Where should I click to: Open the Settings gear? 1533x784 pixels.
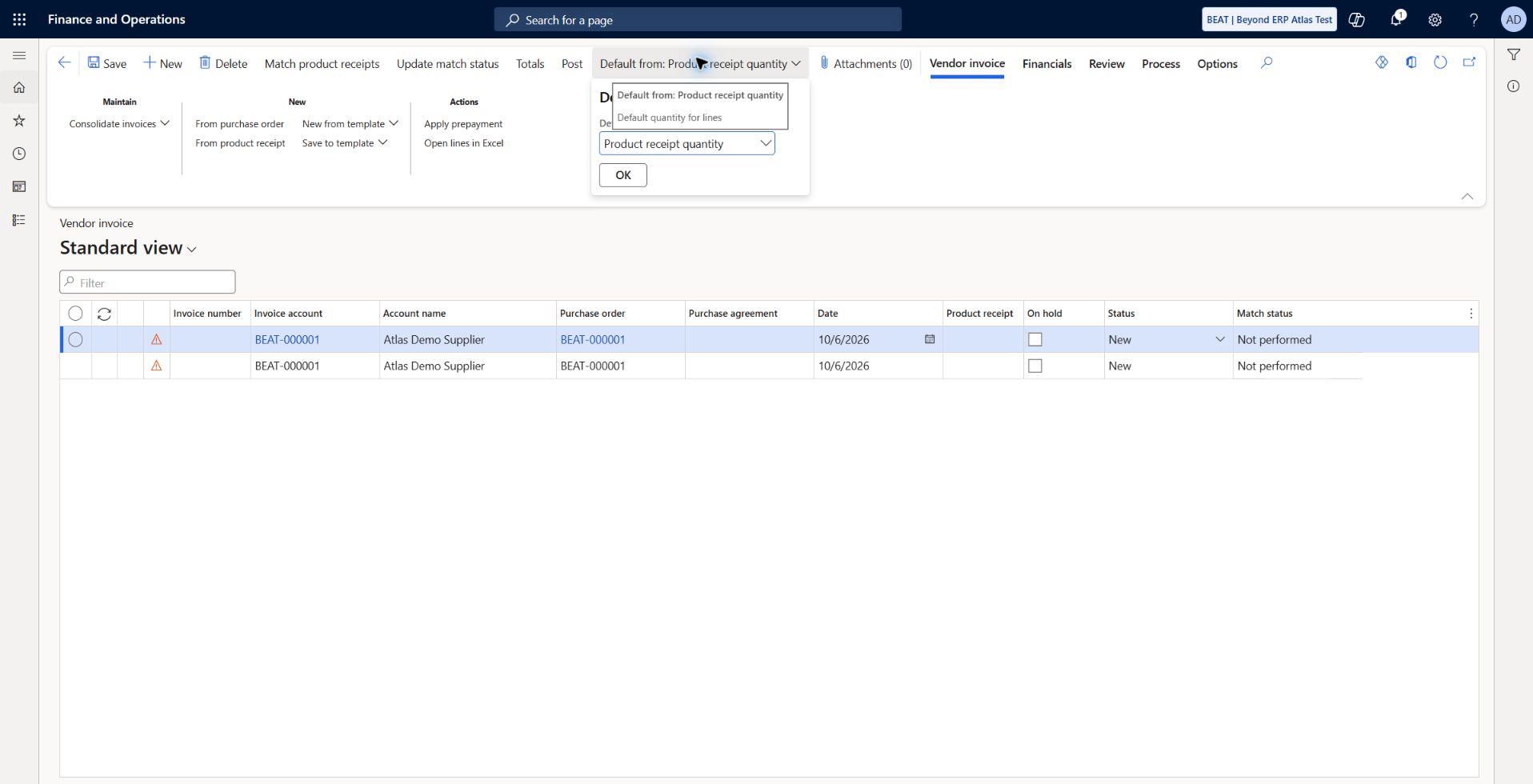click(1435, 19)
